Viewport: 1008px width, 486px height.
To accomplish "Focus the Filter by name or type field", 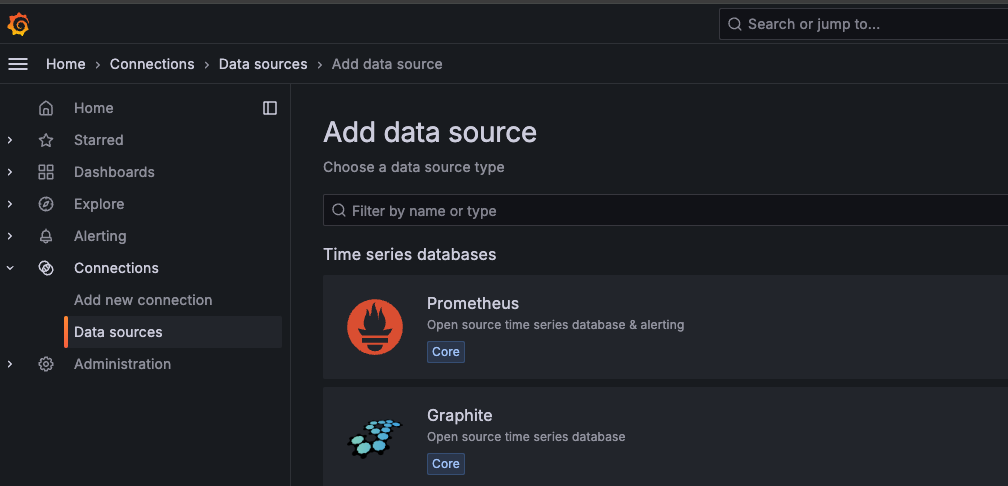I will point(665,210).
